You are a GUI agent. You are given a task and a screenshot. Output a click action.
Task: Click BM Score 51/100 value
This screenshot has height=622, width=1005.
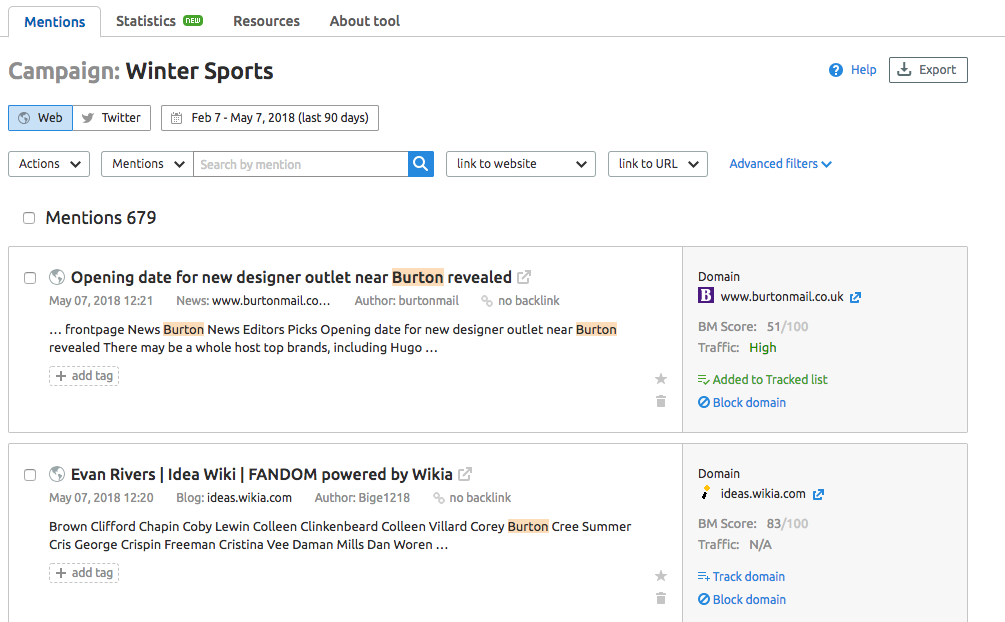(x=788, y=326)
